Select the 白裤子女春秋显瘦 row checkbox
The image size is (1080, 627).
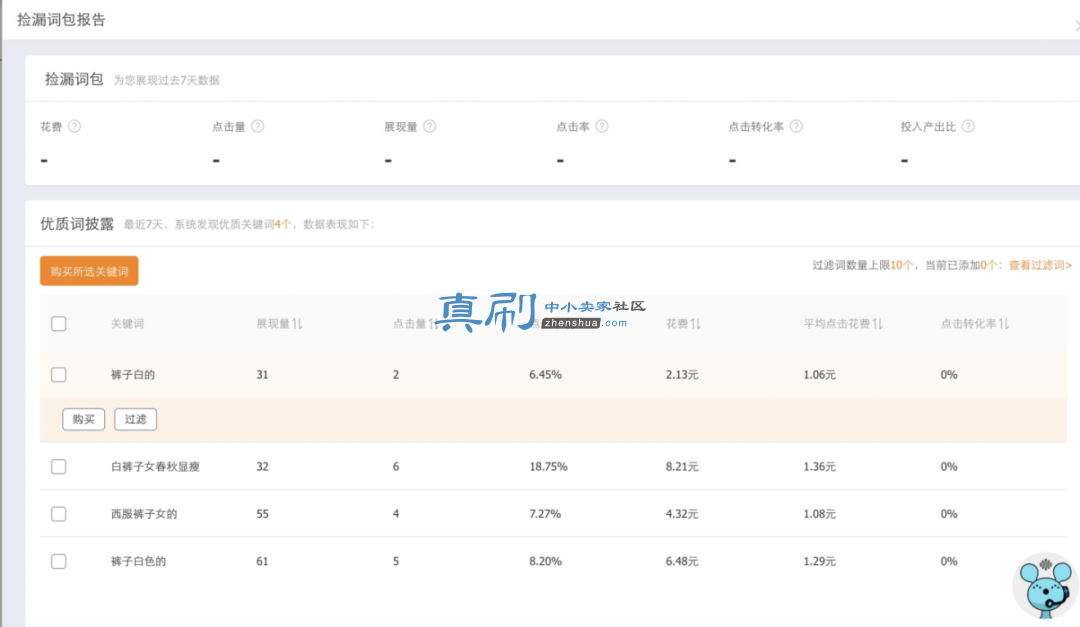[59, 466]
